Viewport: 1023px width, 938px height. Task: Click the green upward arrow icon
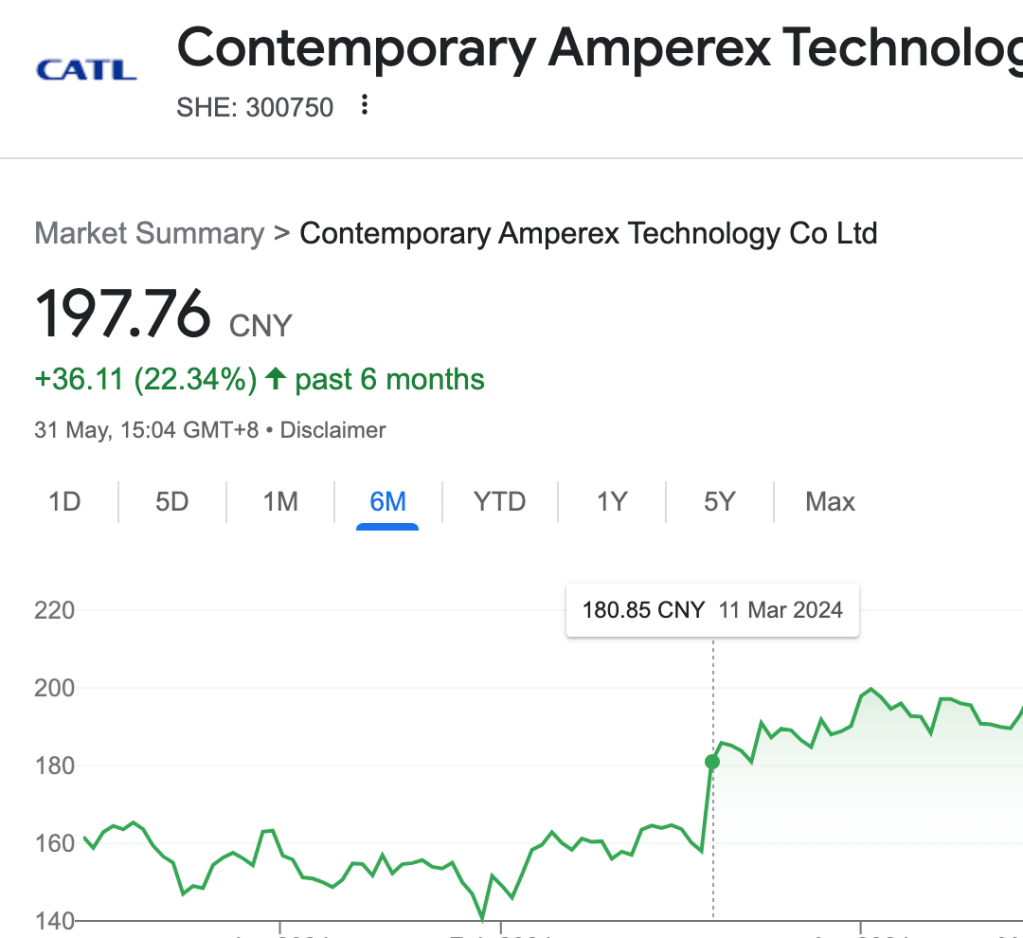click(276, 379)
